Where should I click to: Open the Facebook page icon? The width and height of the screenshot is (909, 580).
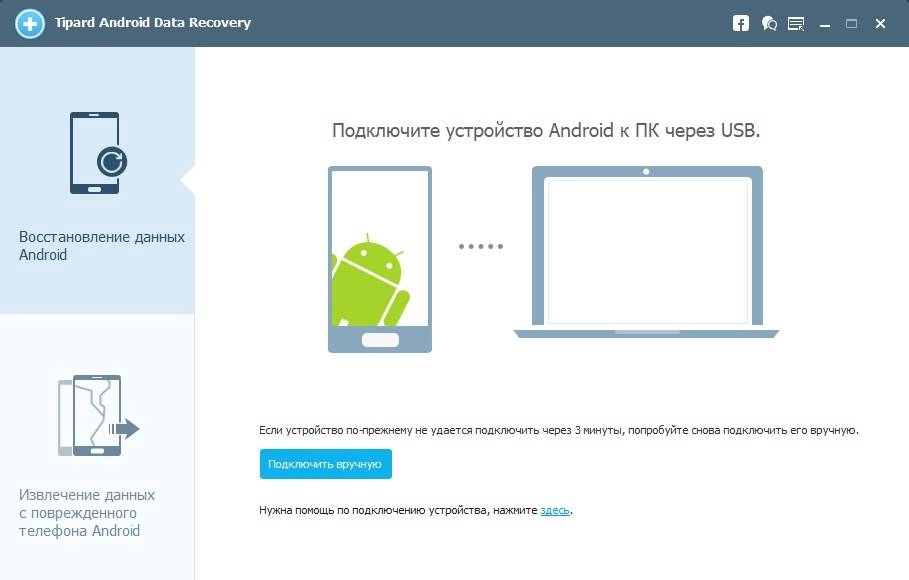point(741,23)
